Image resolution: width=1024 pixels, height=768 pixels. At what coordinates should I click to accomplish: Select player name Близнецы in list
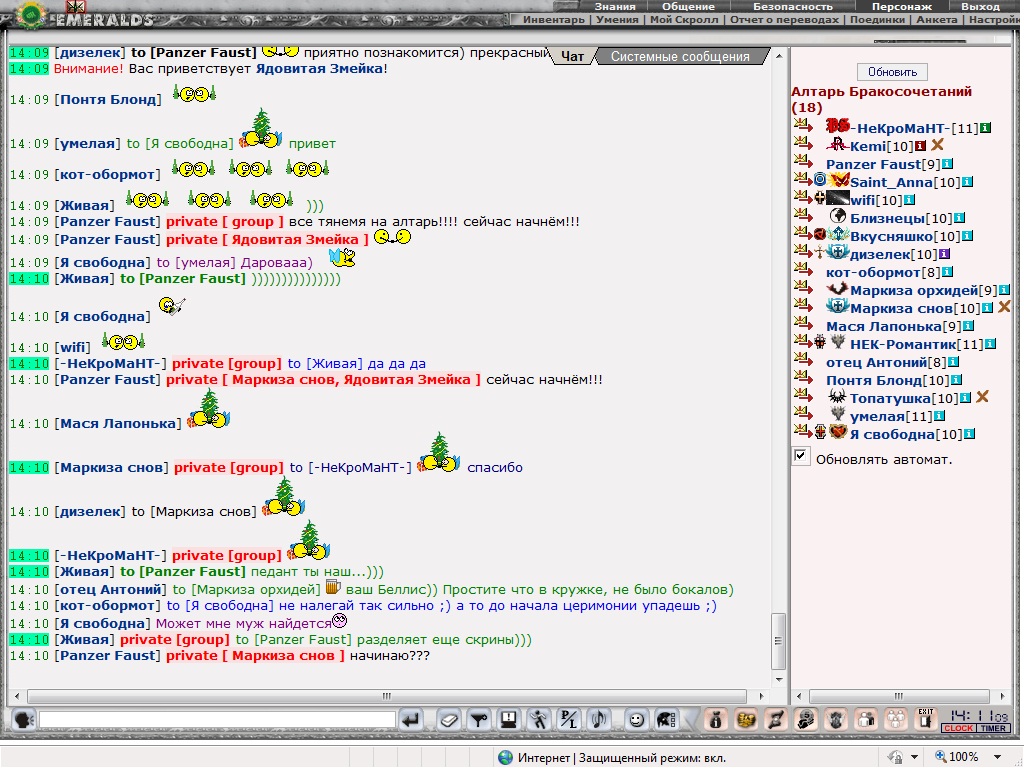coord(887,218)
